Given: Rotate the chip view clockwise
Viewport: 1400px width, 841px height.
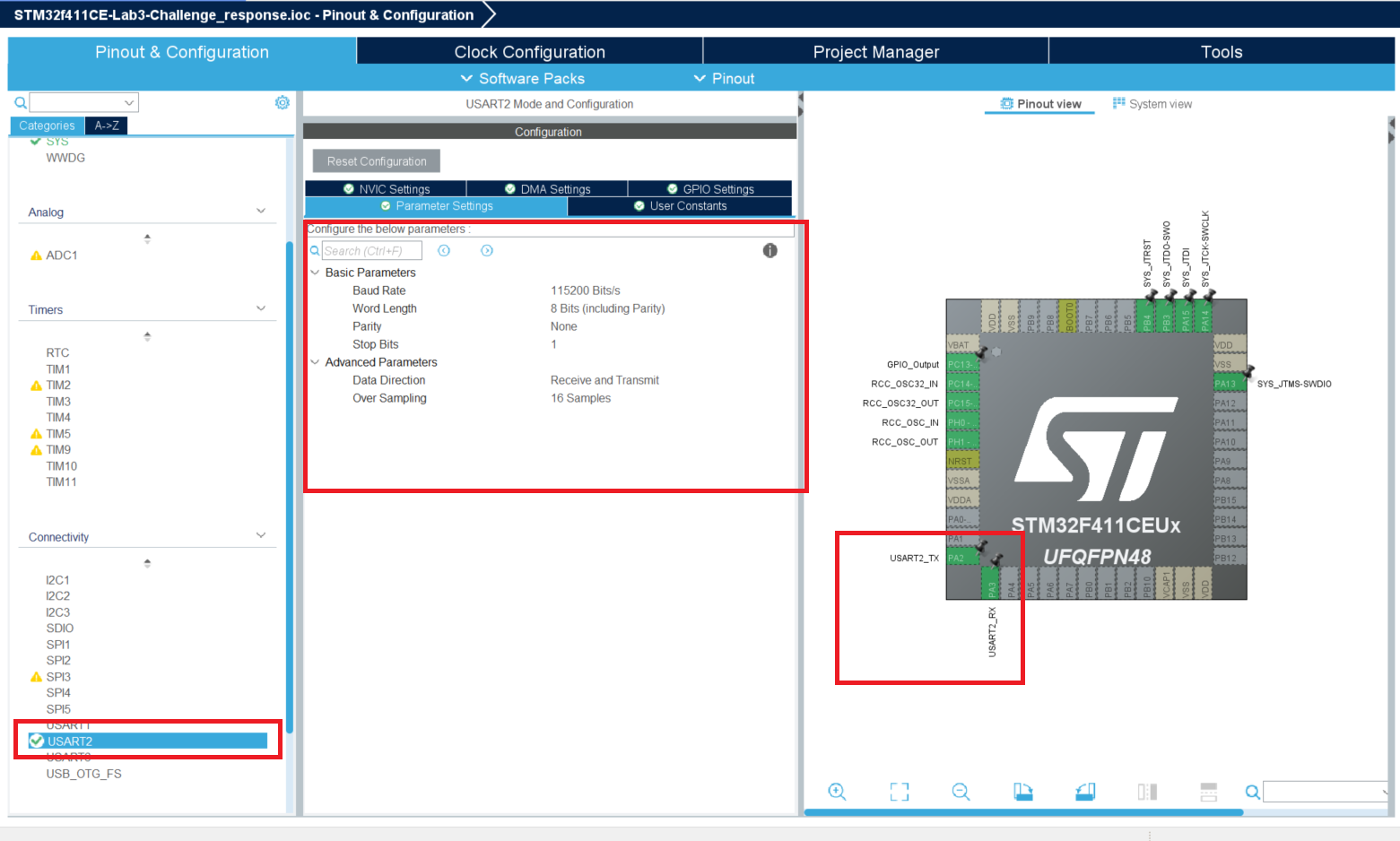Looking at the screenshot, I should pos(1023,792).
